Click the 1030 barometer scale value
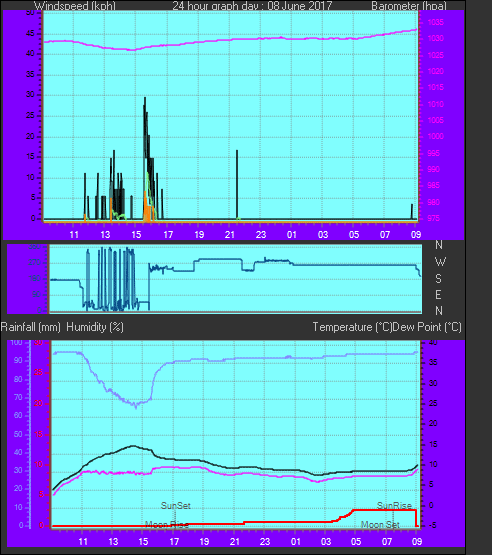 pos(435,38)
